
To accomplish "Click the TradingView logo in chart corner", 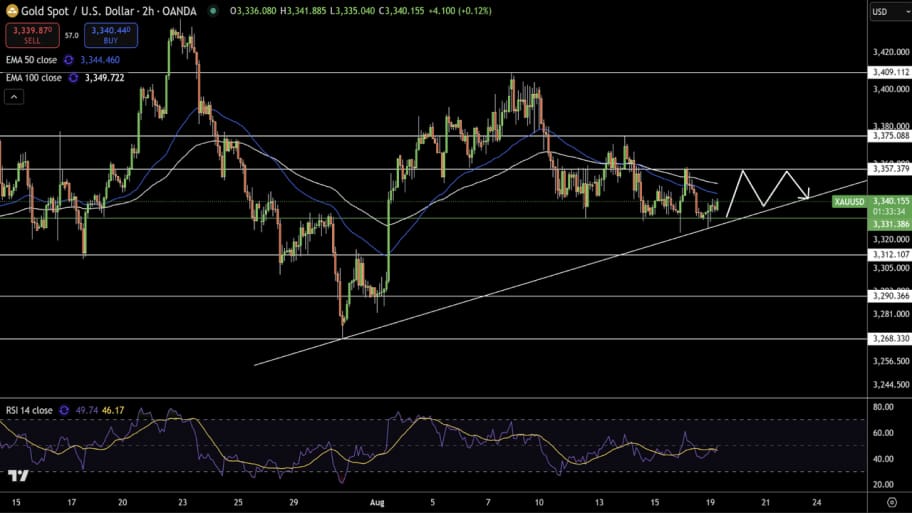I will pyautogui.click(x=18, y=476).
